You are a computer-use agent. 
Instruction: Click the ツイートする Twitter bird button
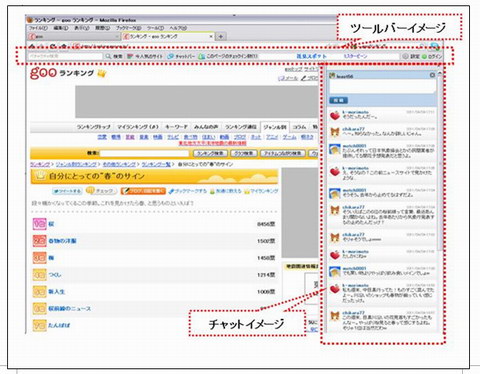point(67,191)
